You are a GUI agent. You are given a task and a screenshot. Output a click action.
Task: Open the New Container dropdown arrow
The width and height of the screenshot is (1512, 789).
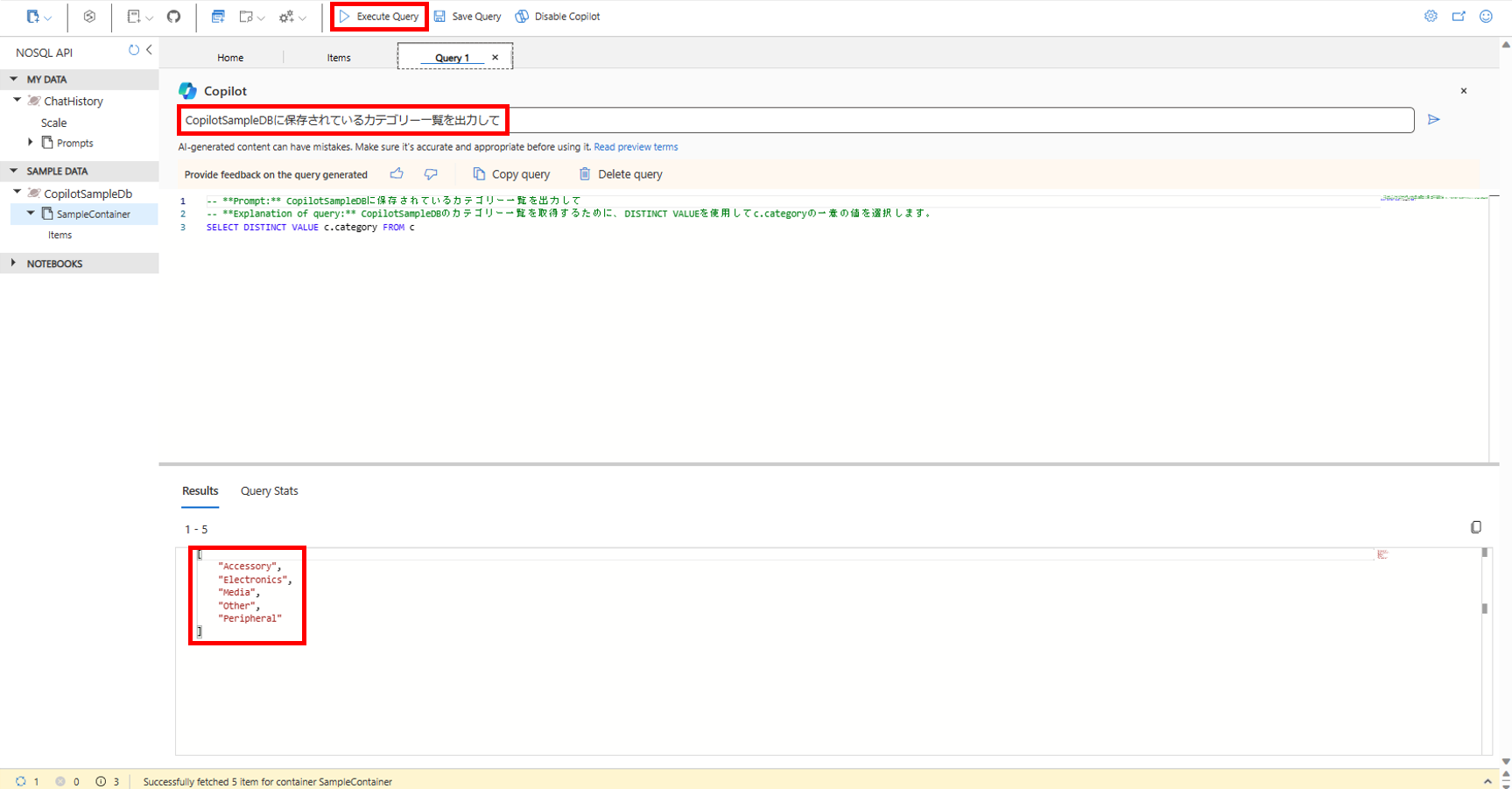point(48,18)
